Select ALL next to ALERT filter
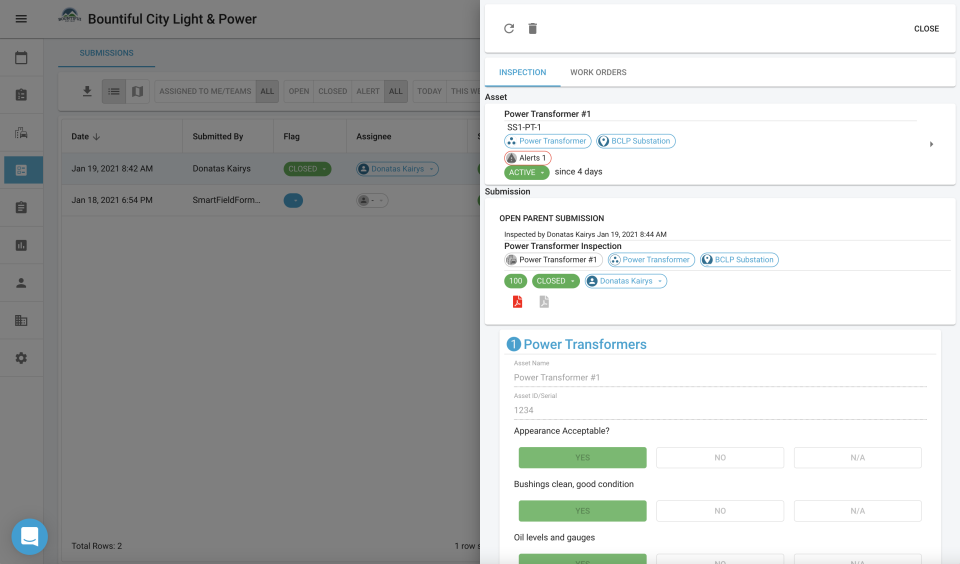This screenshot has width=960, height=564. 396,91
